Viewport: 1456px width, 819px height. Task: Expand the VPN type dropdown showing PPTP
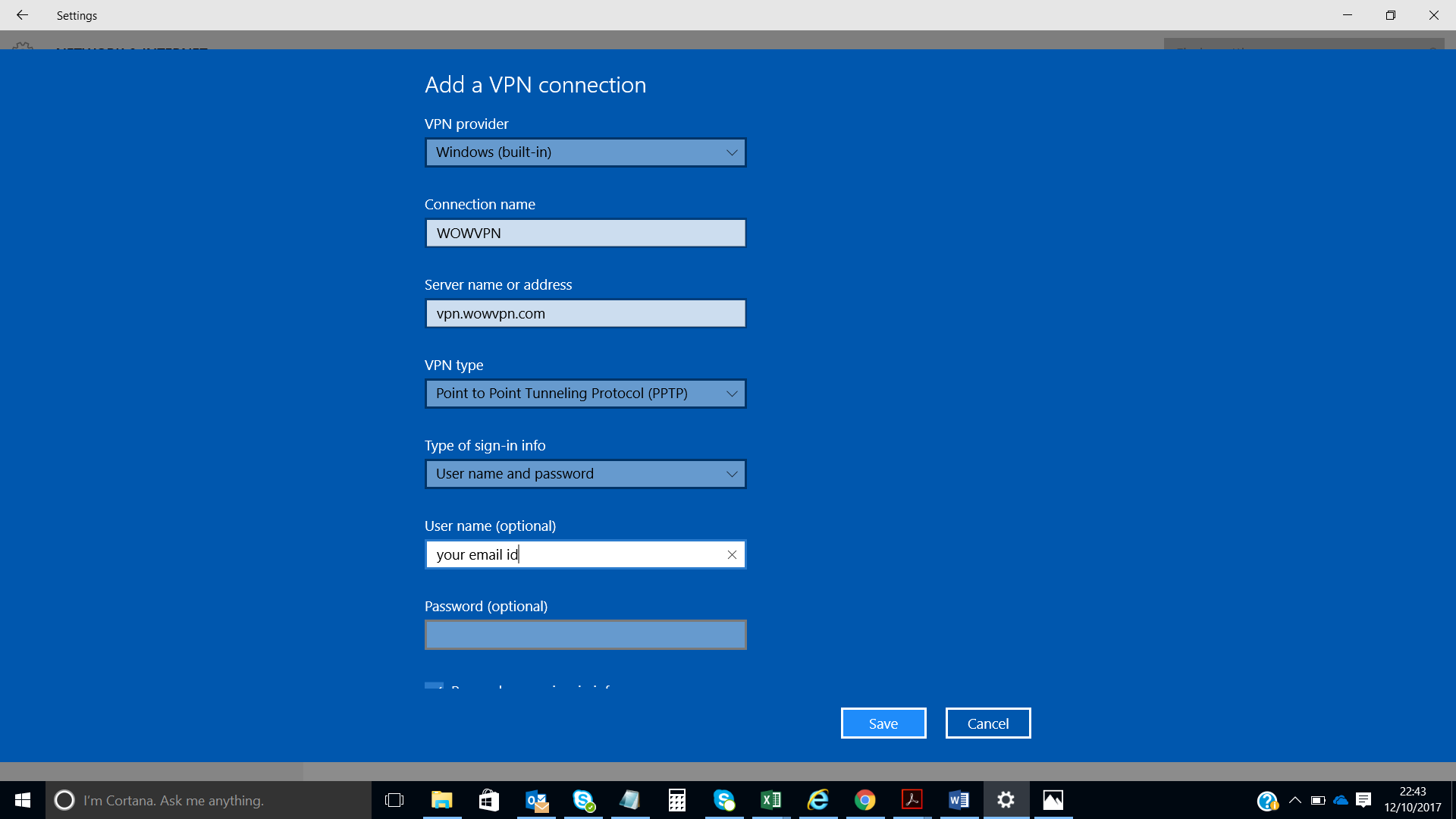pos(585,394)
